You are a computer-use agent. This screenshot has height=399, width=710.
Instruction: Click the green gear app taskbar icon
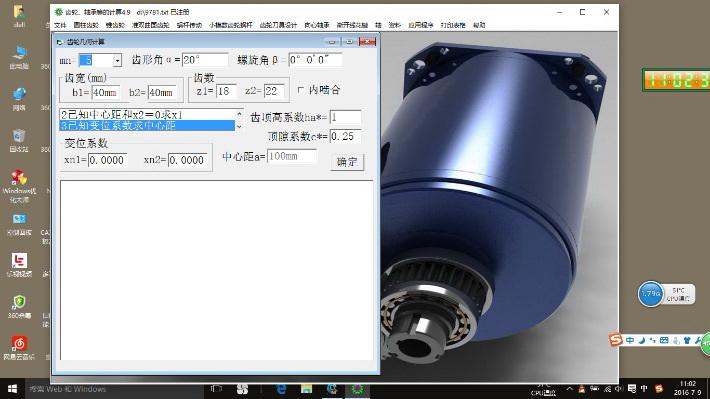pyautogui.click(x=357, y=389)
